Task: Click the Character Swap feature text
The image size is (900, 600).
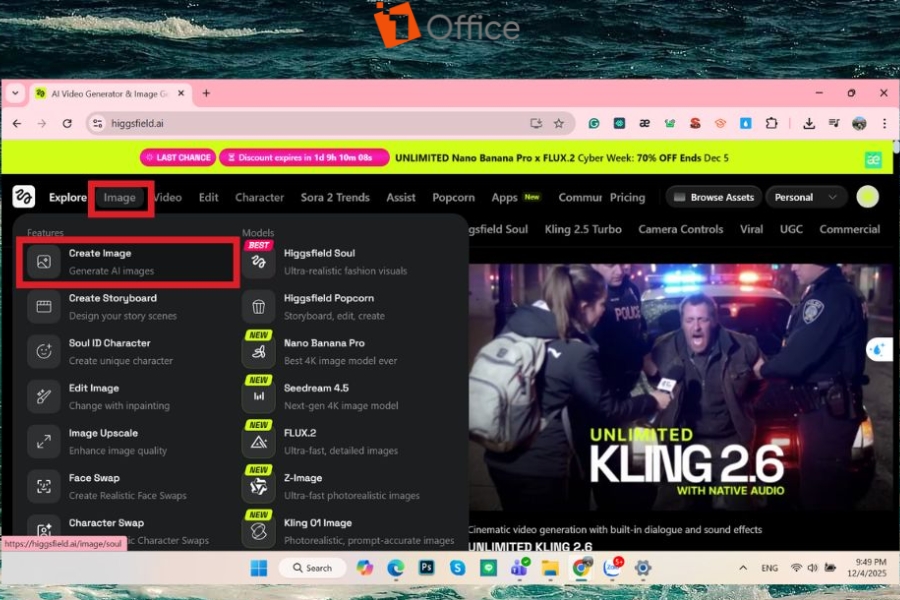Action: (x=106, y=522)
